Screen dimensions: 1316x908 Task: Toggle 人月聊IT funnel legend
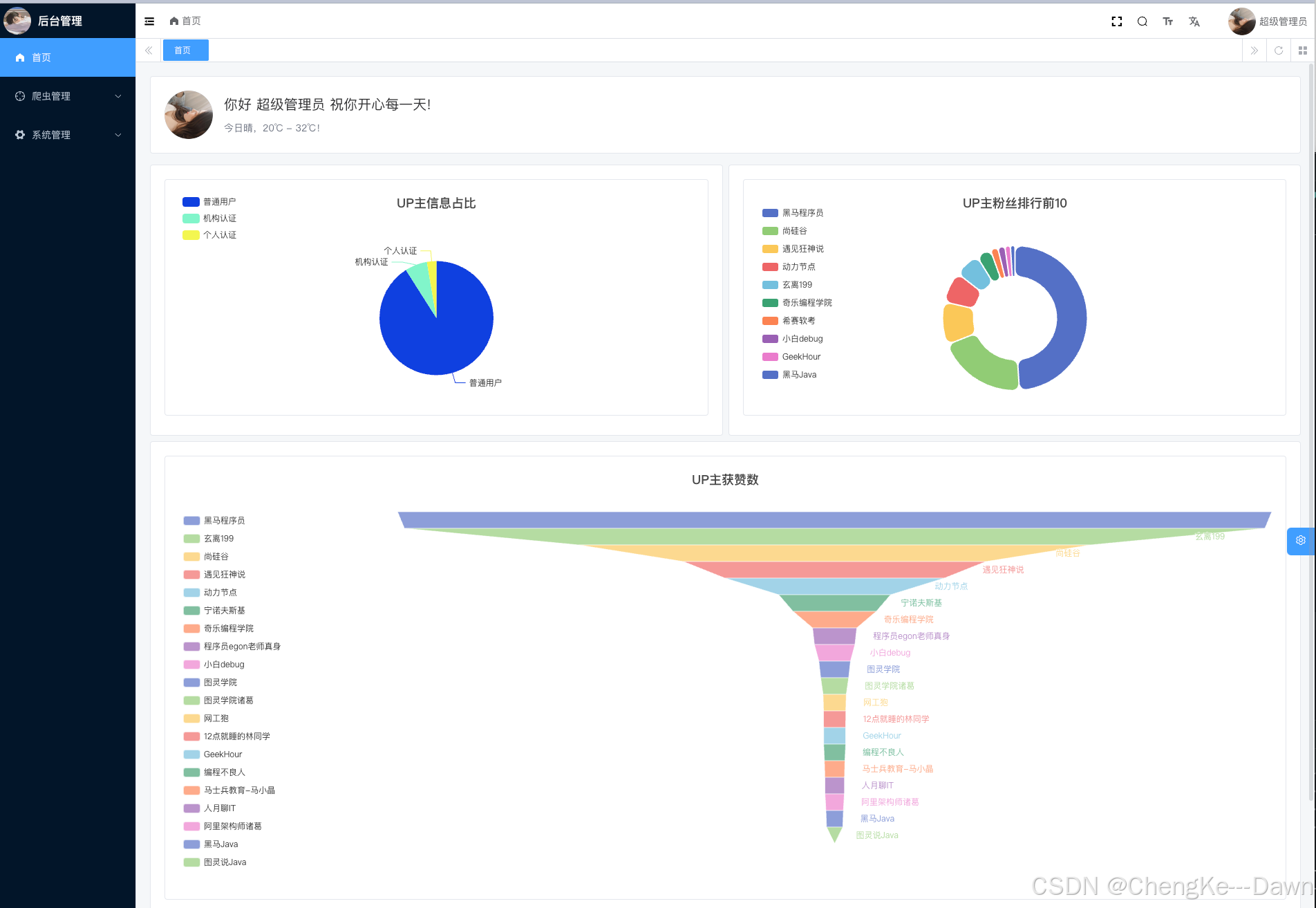209,808
